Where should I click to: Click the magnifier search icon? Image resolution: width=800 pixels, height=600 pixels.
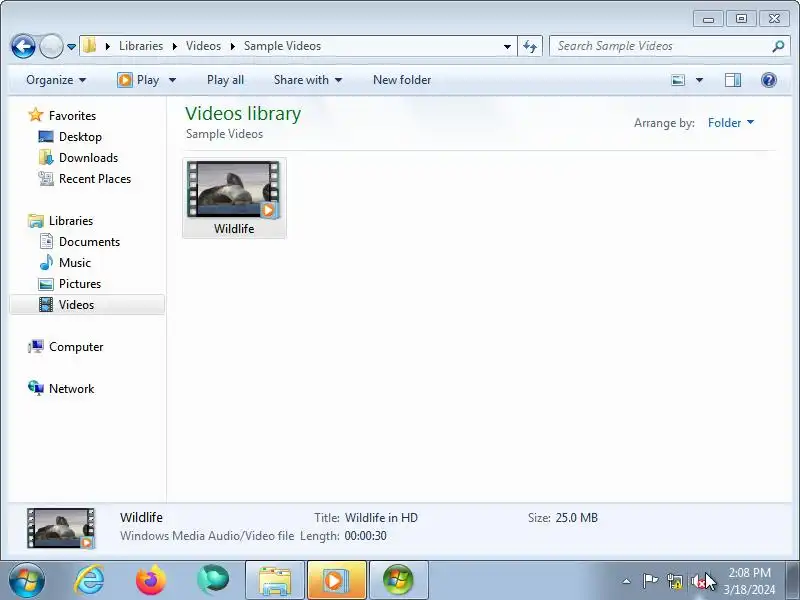778,46
